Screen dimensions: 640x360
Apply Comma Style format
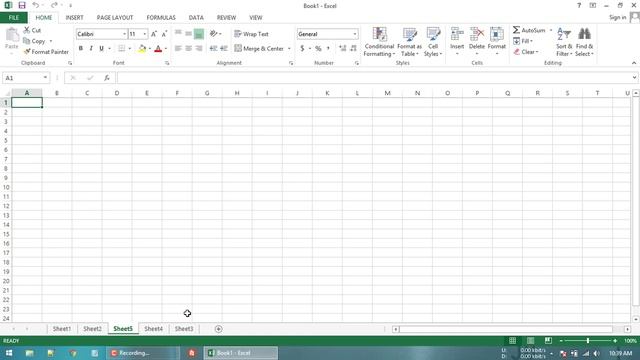coord(328,49)
